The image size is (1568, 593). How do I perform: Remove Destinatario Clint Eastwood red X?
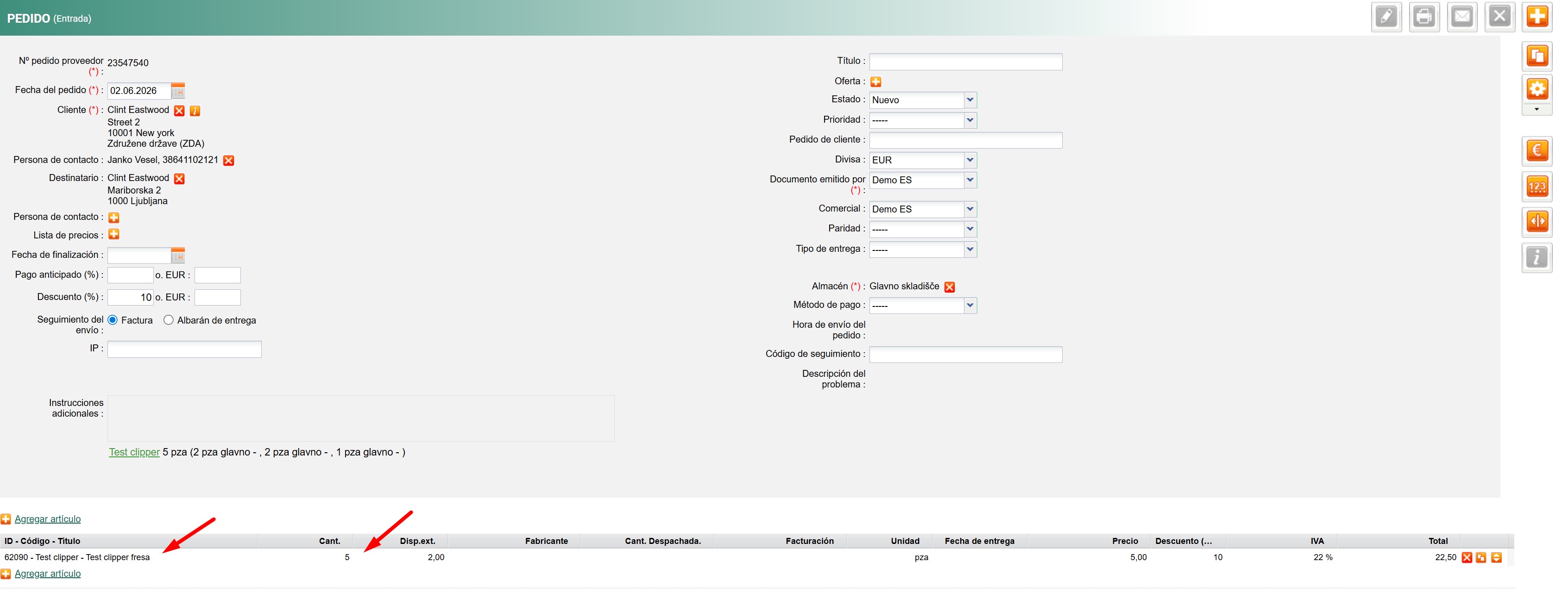click(x=181, y=180)
